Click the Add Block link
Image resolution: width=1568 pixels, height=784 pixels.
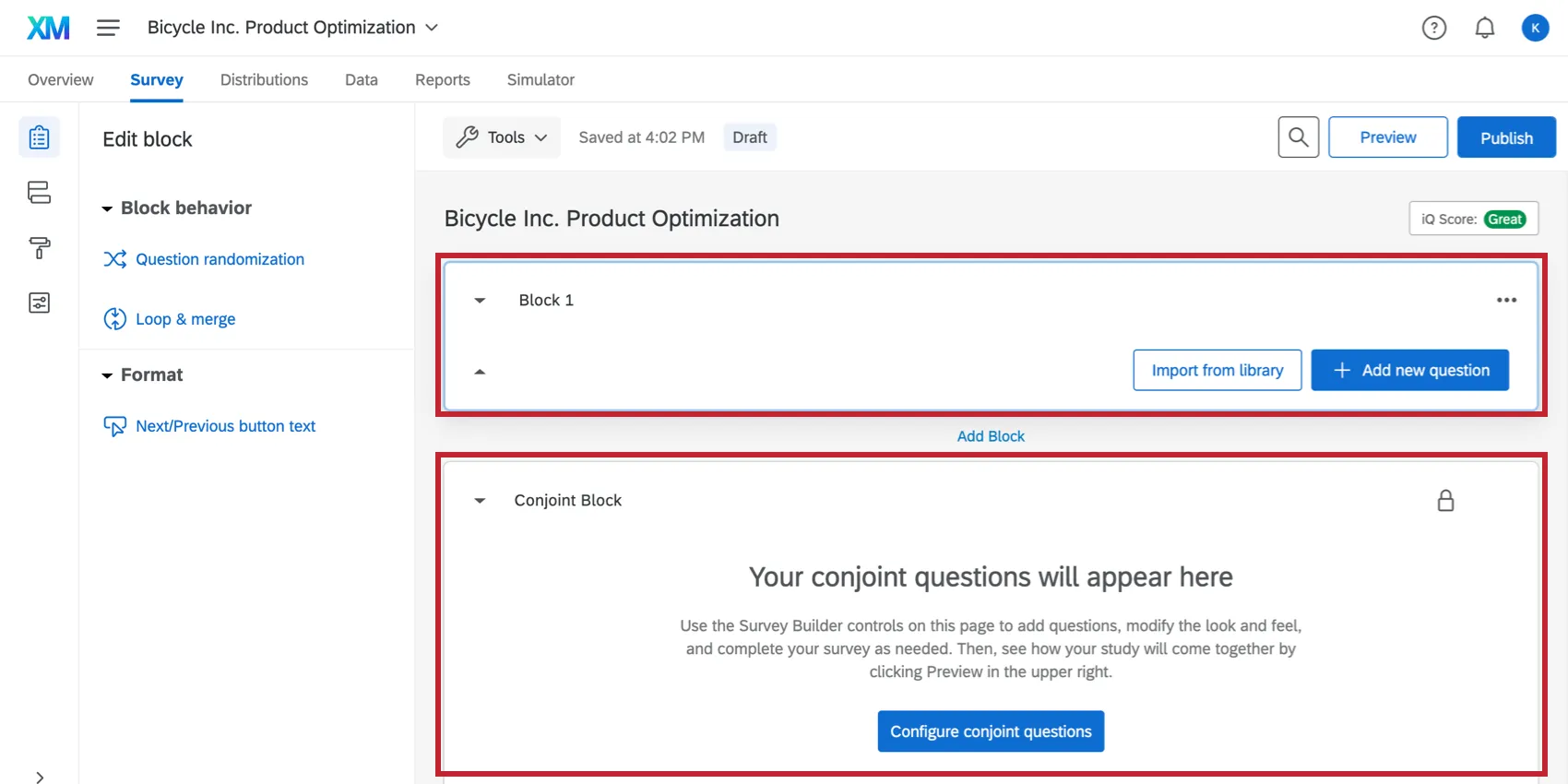point(991,436)
